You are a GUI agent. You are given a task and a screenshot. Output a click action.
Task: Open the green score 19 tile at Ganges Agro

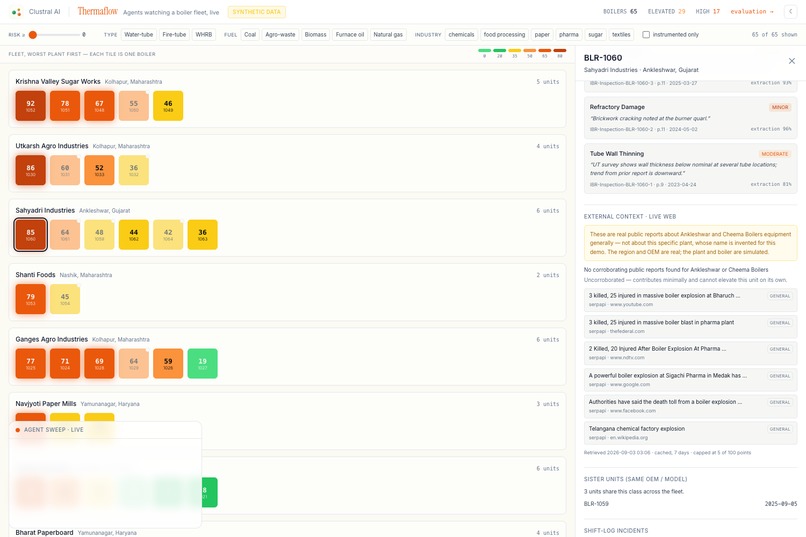[203, 363]
